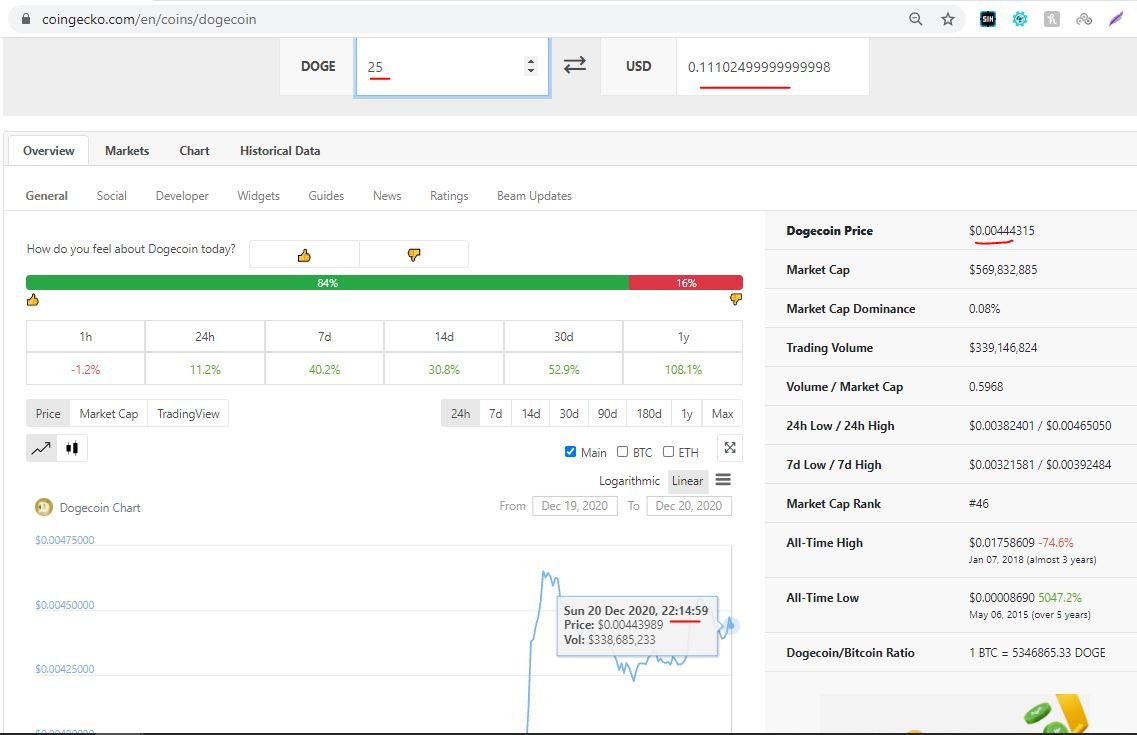Enable the BTC comparison checkbox

[x=622, y=452]
